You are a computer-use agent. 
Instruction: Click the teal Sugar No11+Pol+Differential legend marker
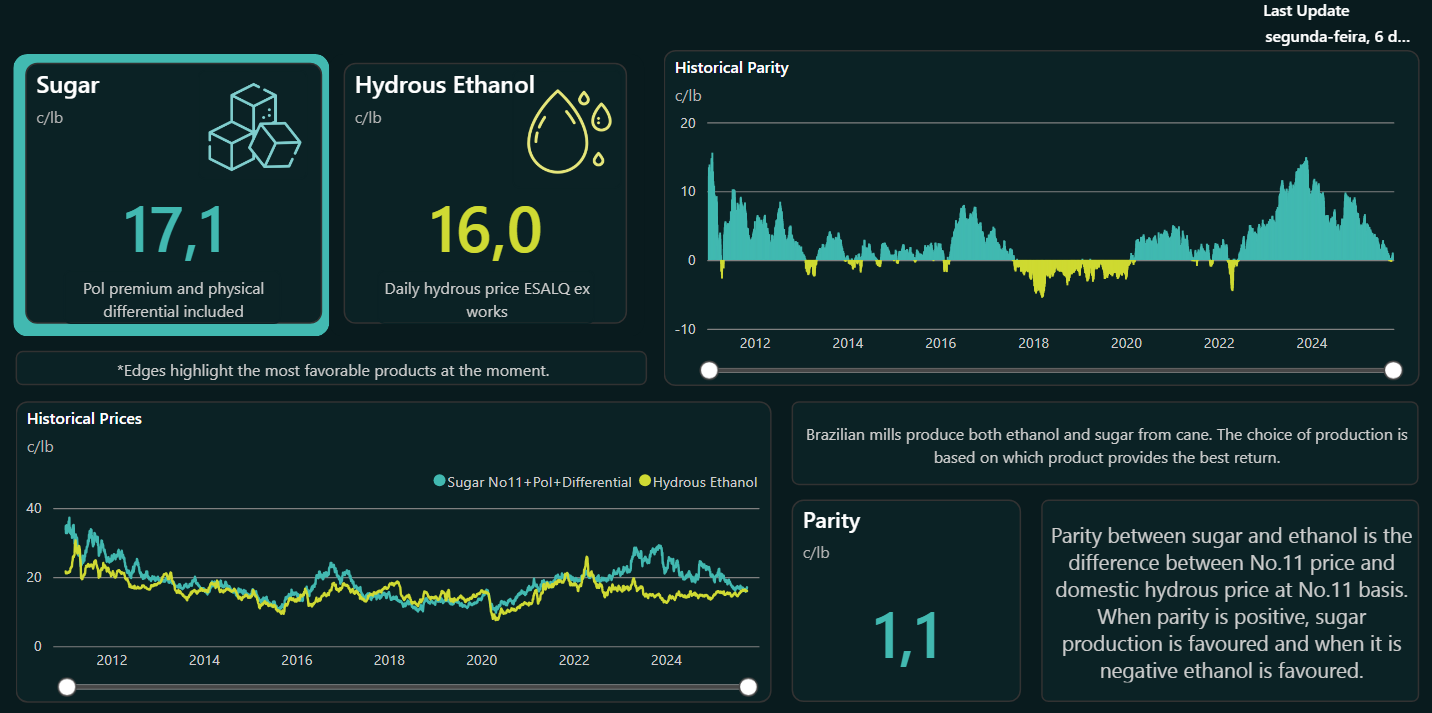tap(439, 482)
